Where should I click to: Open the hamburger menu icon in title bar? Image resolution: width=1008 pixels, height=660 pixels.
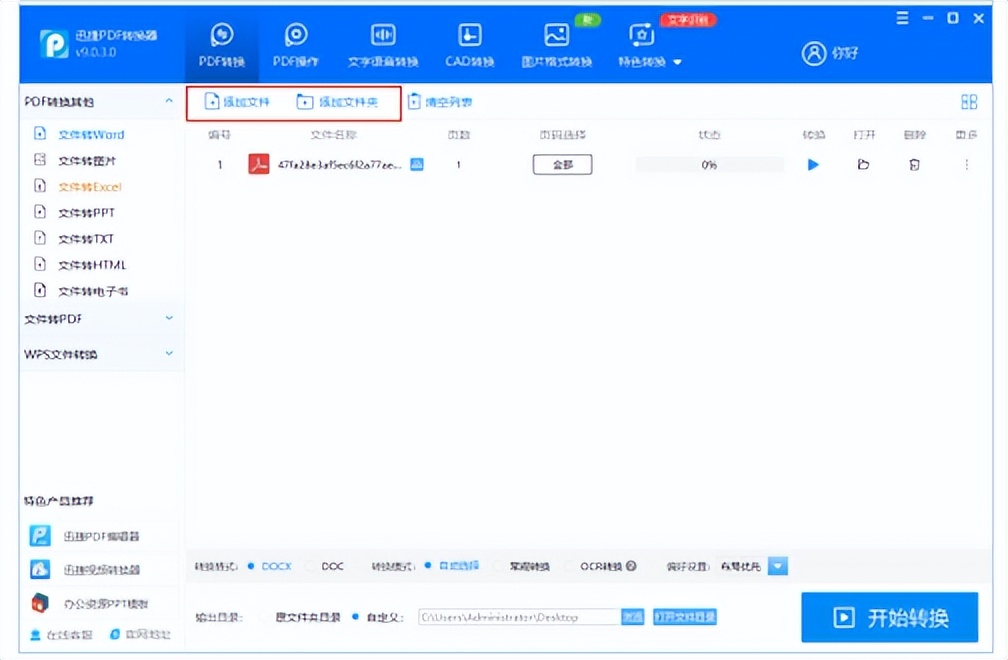[903, 18]
